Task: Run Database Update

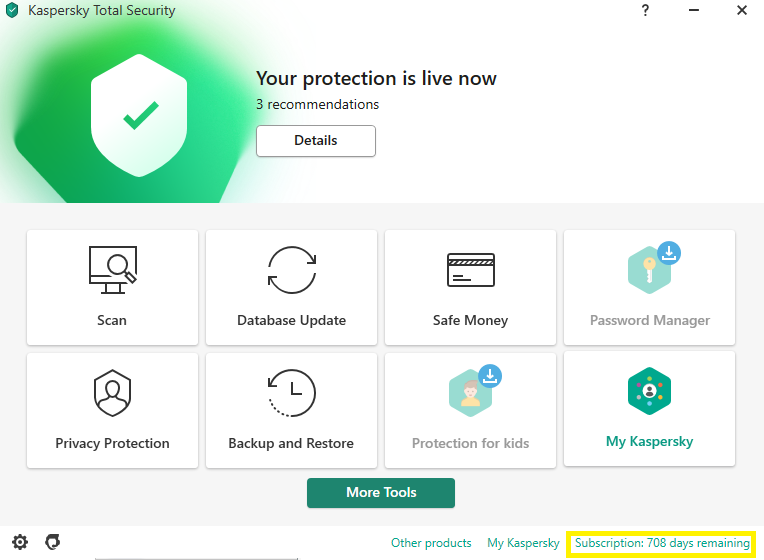Action: [x=291, y=288]
